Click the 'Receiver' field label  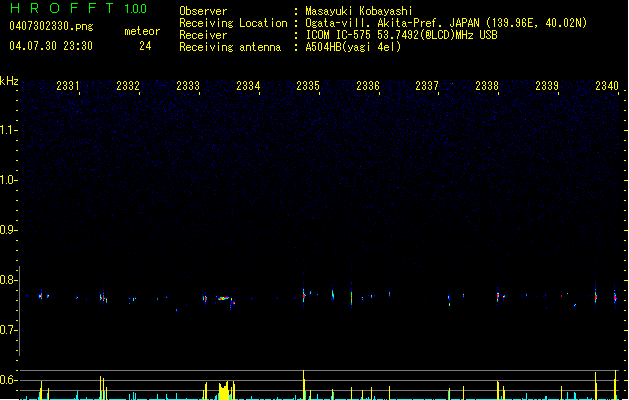click(203, 35)
